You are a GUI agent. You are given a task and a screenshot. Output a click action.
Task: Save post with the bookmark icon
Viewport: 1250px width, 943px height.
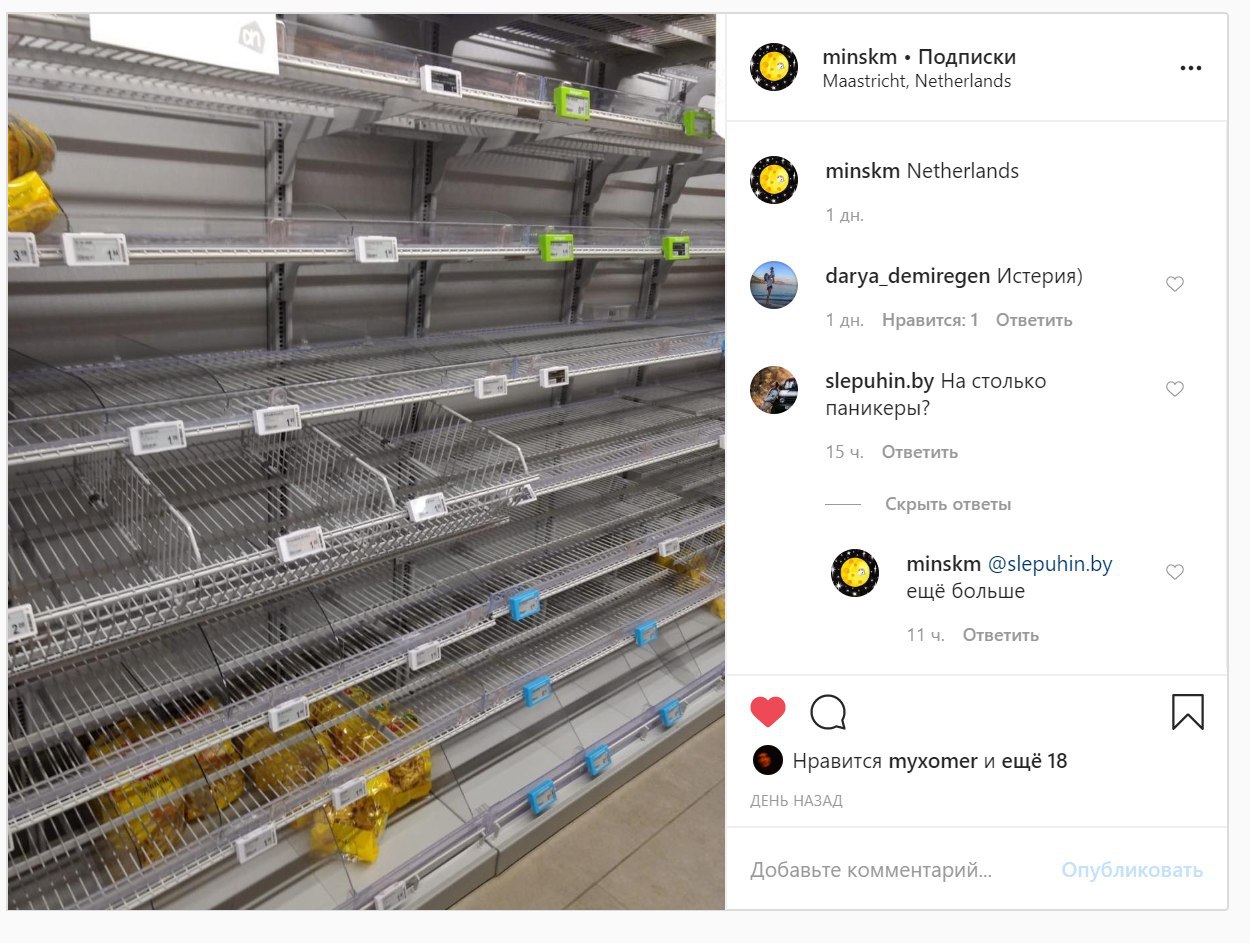[x=1187, y=712]
